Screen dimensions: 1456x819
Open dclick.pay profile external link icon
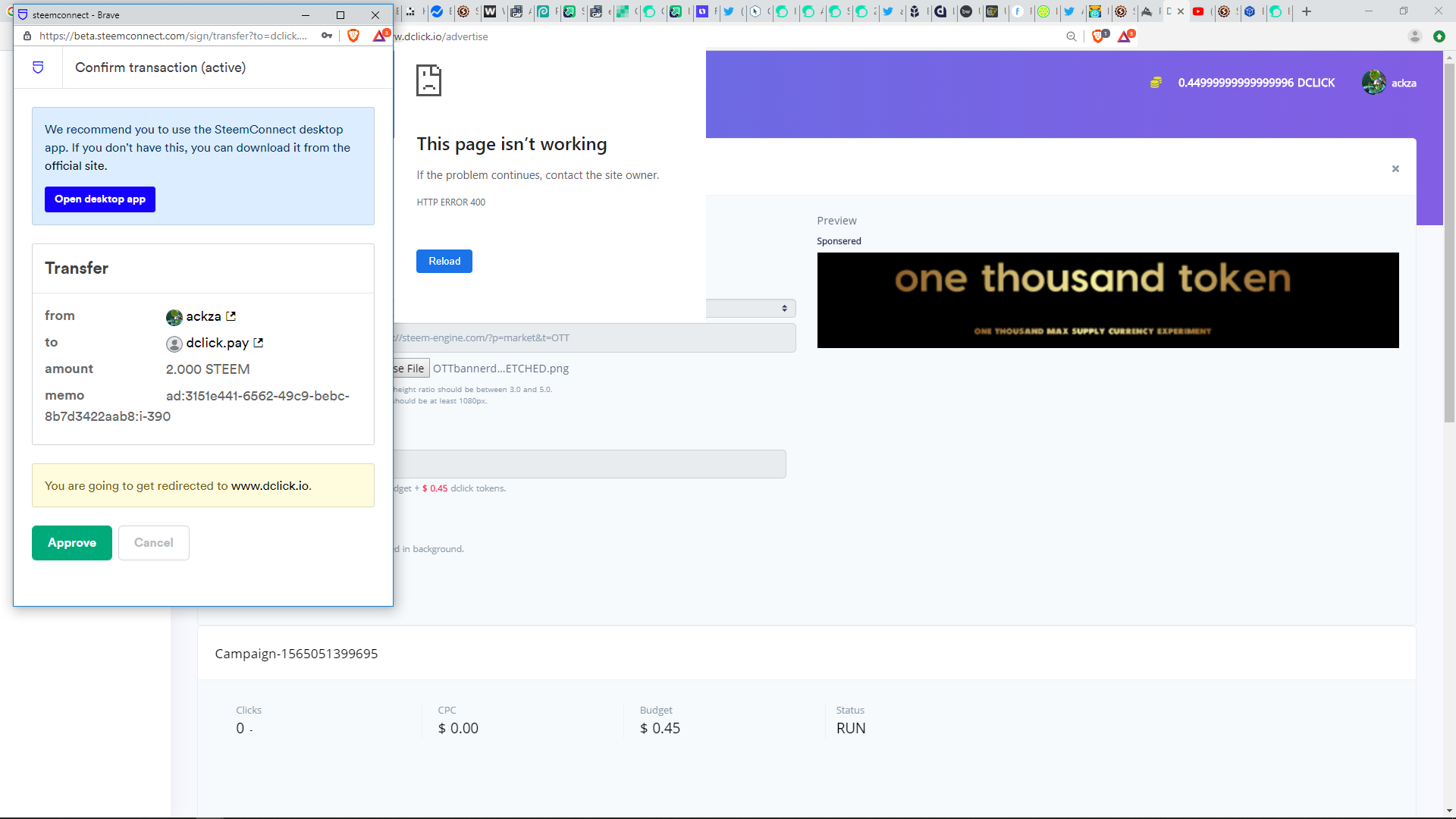click(x=259, y=343)
